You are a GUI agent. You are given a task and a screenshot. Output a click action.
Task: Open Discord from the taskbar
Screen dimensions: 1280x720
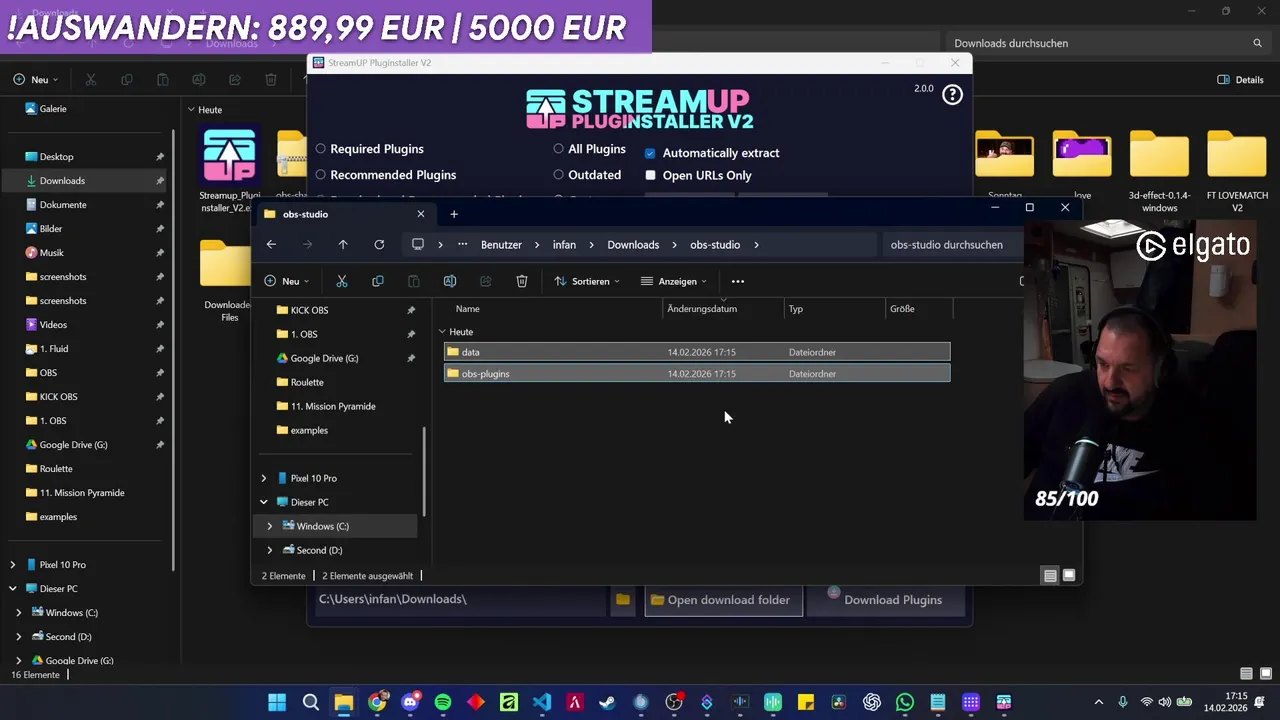click(x=410, y=702)
